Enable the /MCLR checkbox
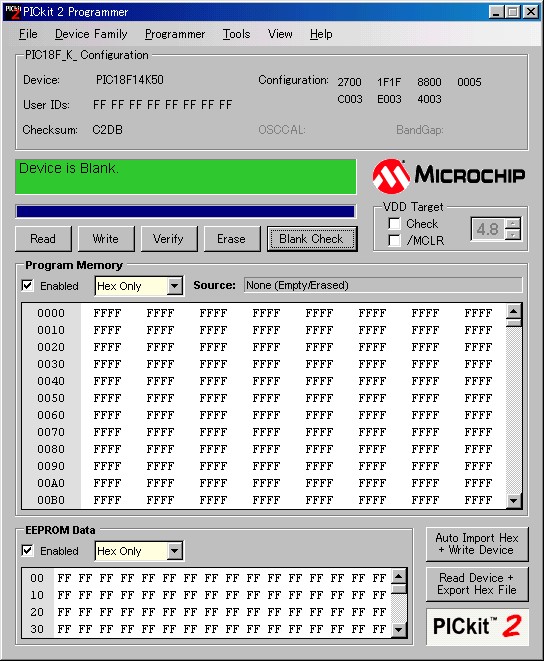 pyautogui.click(x=394, y=240)
